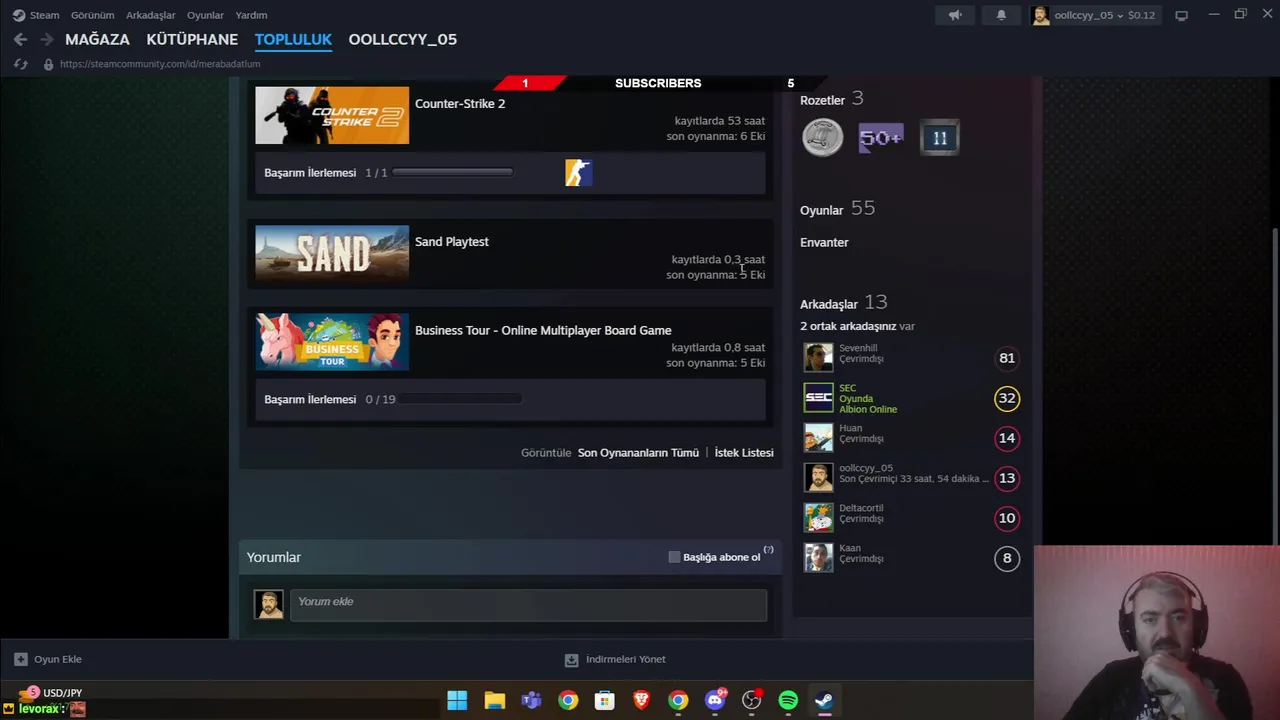Go forward with the right arrow button

click(46, 39)
